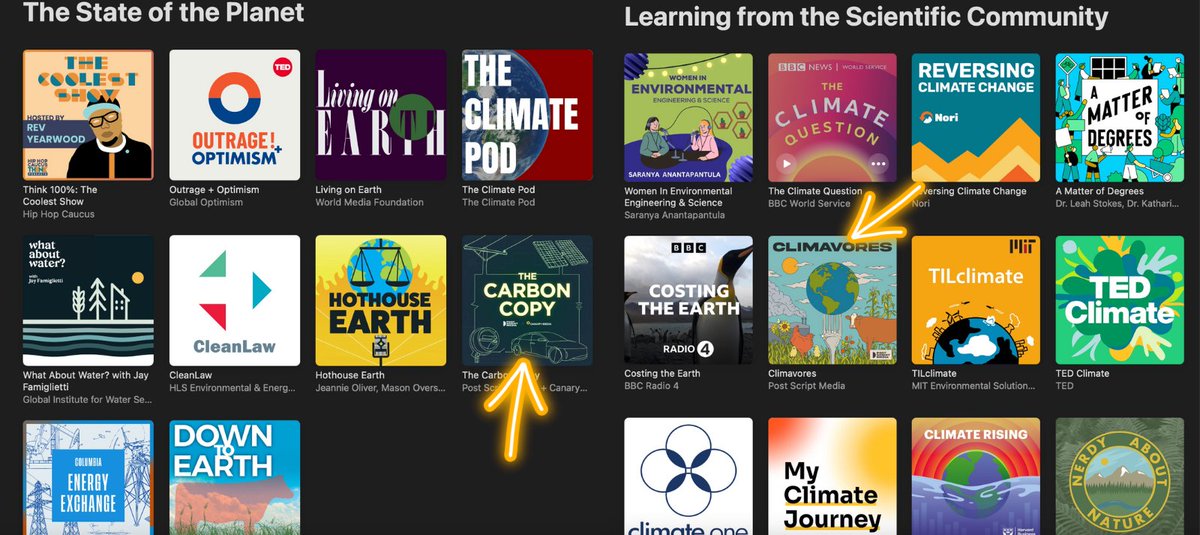1200x535 pixels.
Task: Select the Climate Rising artwork
Action: click(976, 476)
